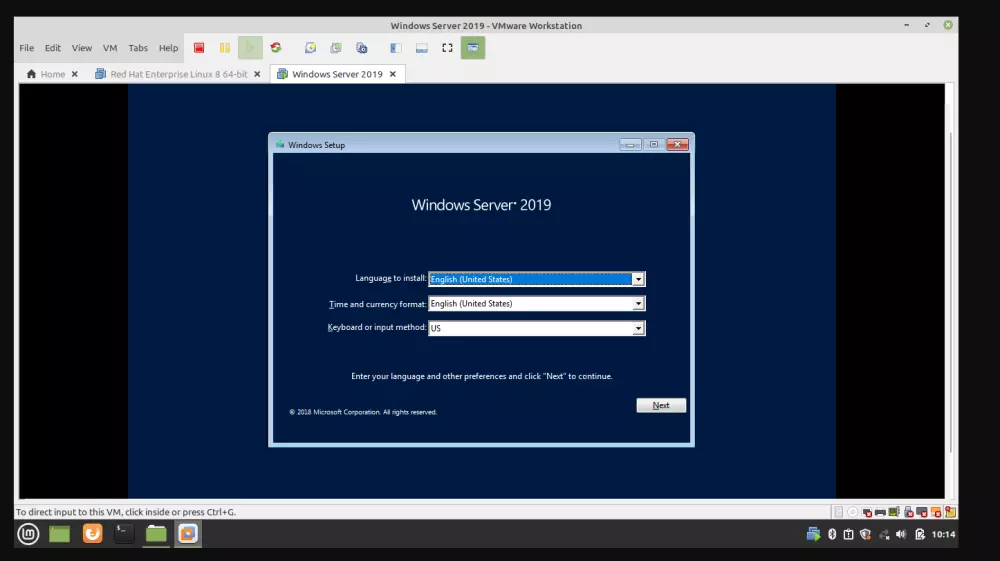Open the Tabs menu

(x=138, y=48)
